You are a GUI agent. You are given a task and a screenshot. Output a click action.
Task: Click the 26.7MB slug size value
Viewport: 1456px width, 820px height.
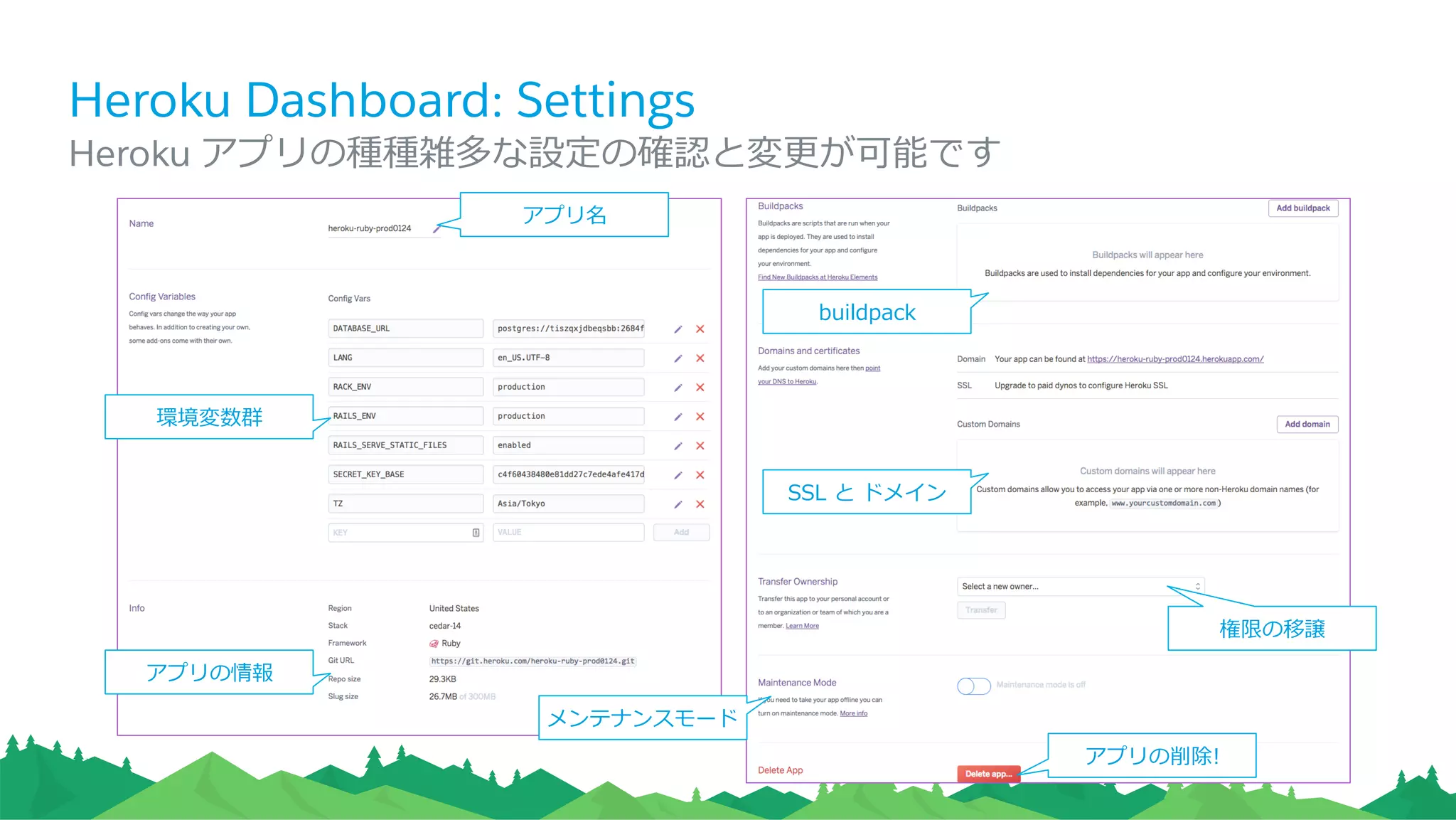tap(443, 697)
